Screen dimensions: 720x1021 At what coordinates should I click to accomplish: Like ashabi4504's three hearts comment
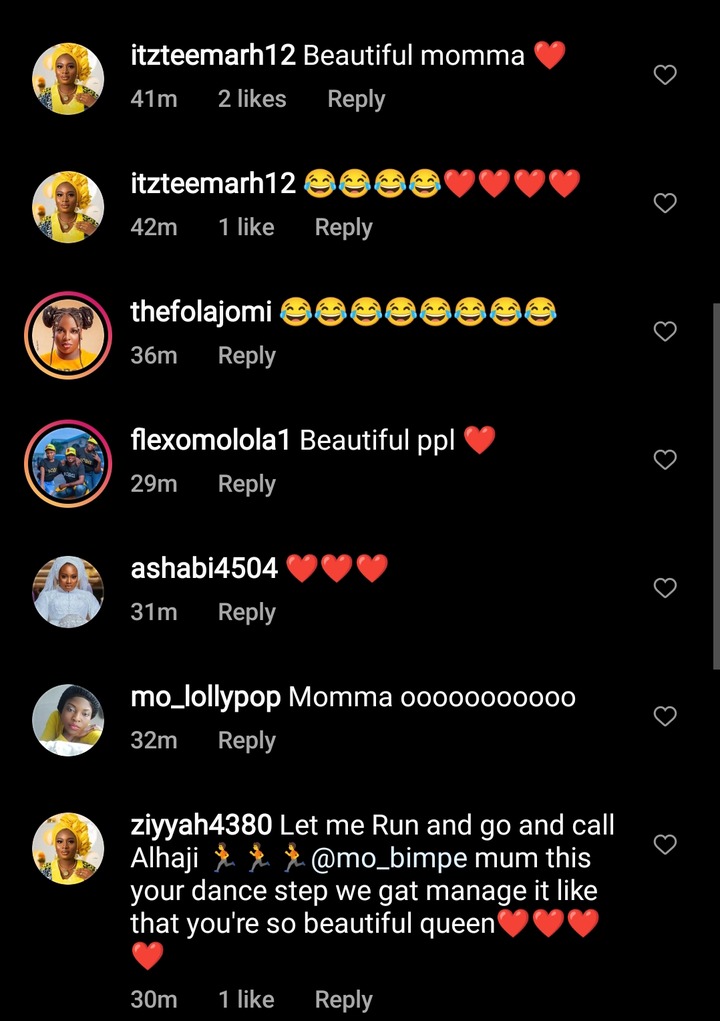pos(665,588)
